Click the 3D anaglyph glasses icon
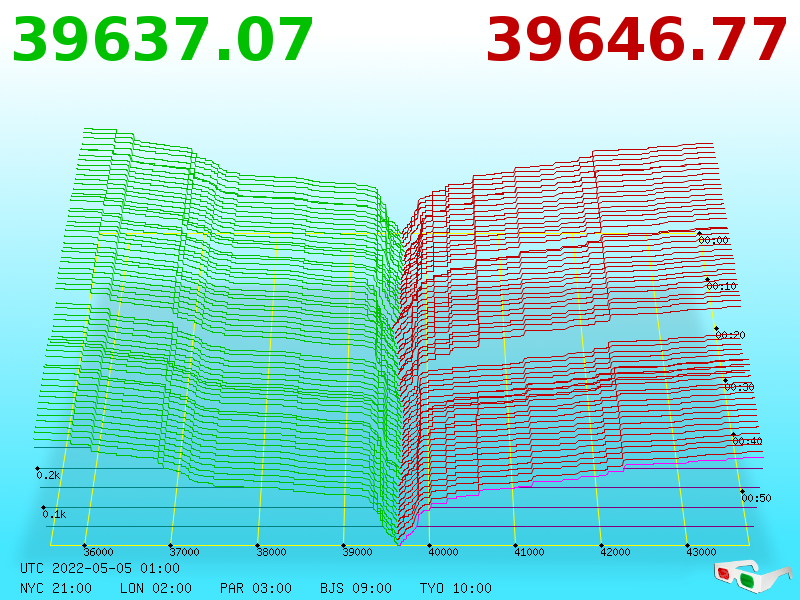Image resolution: width=800 pixels, height=600 pixels. pos(753,576)
